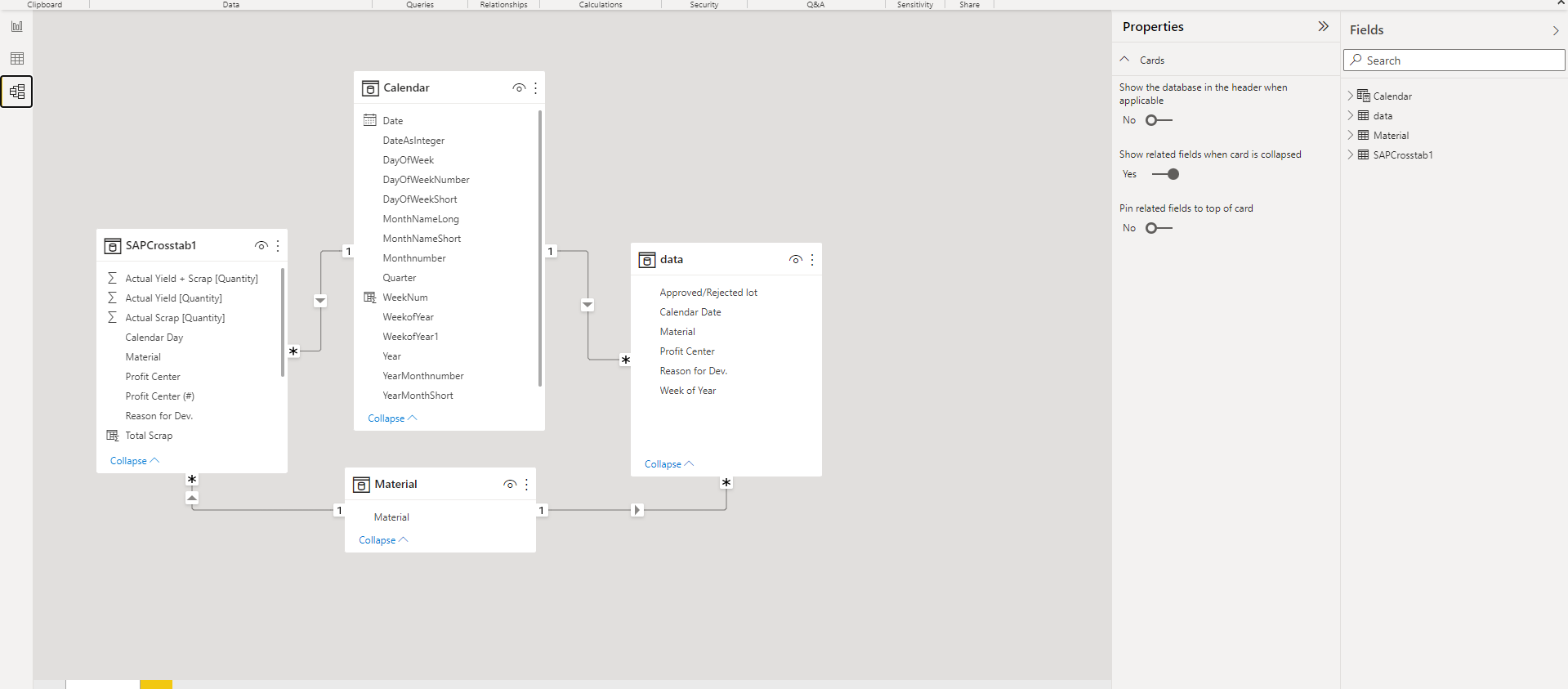Toggle show database in header switch
Image resolution: width=1568 pixels, height=689 pixels.
[x=1159, y=120]
